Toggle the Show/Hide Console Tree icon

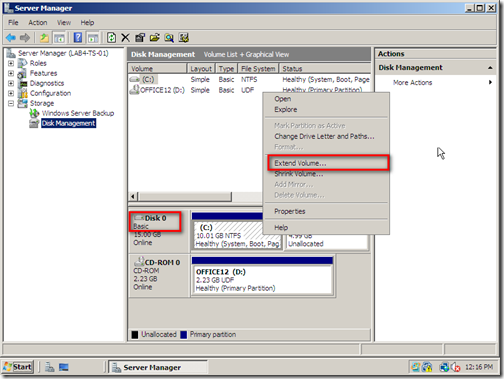tap(59, 38)
